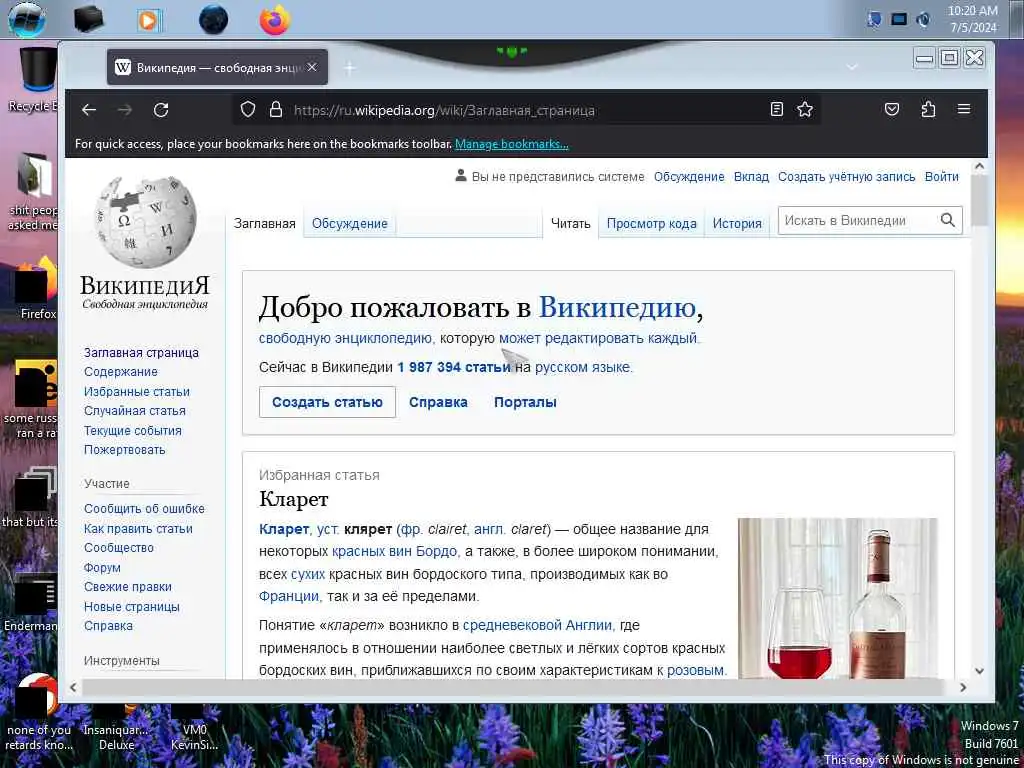
Task: Click the vertical scrollbar up arrow
Action: (979, 166)
